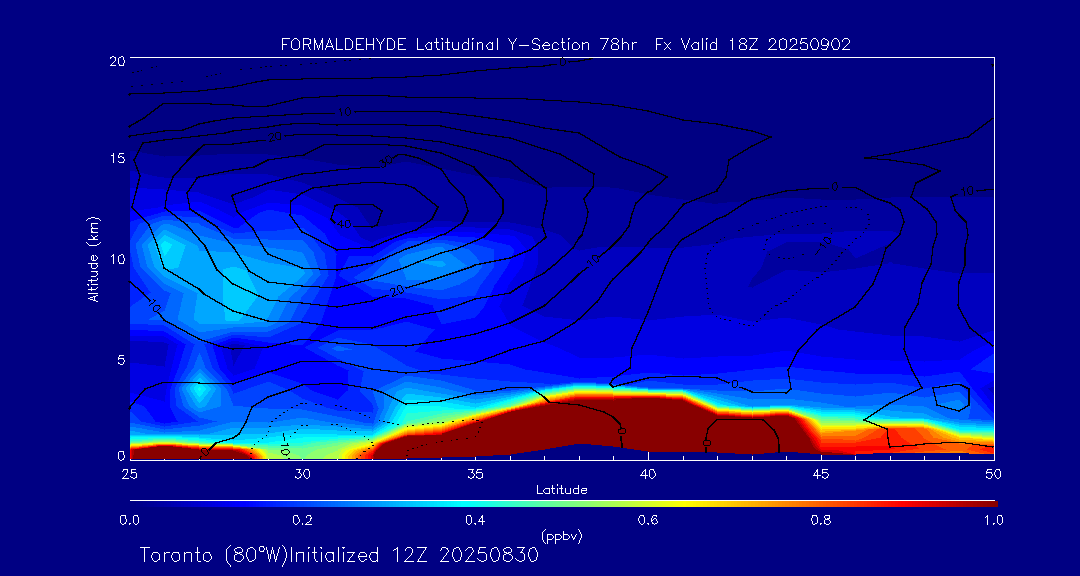The height and width of the screenshot is (576, 1080).
Task: Click the dark red end of colorbar
Action: [985, 502]
